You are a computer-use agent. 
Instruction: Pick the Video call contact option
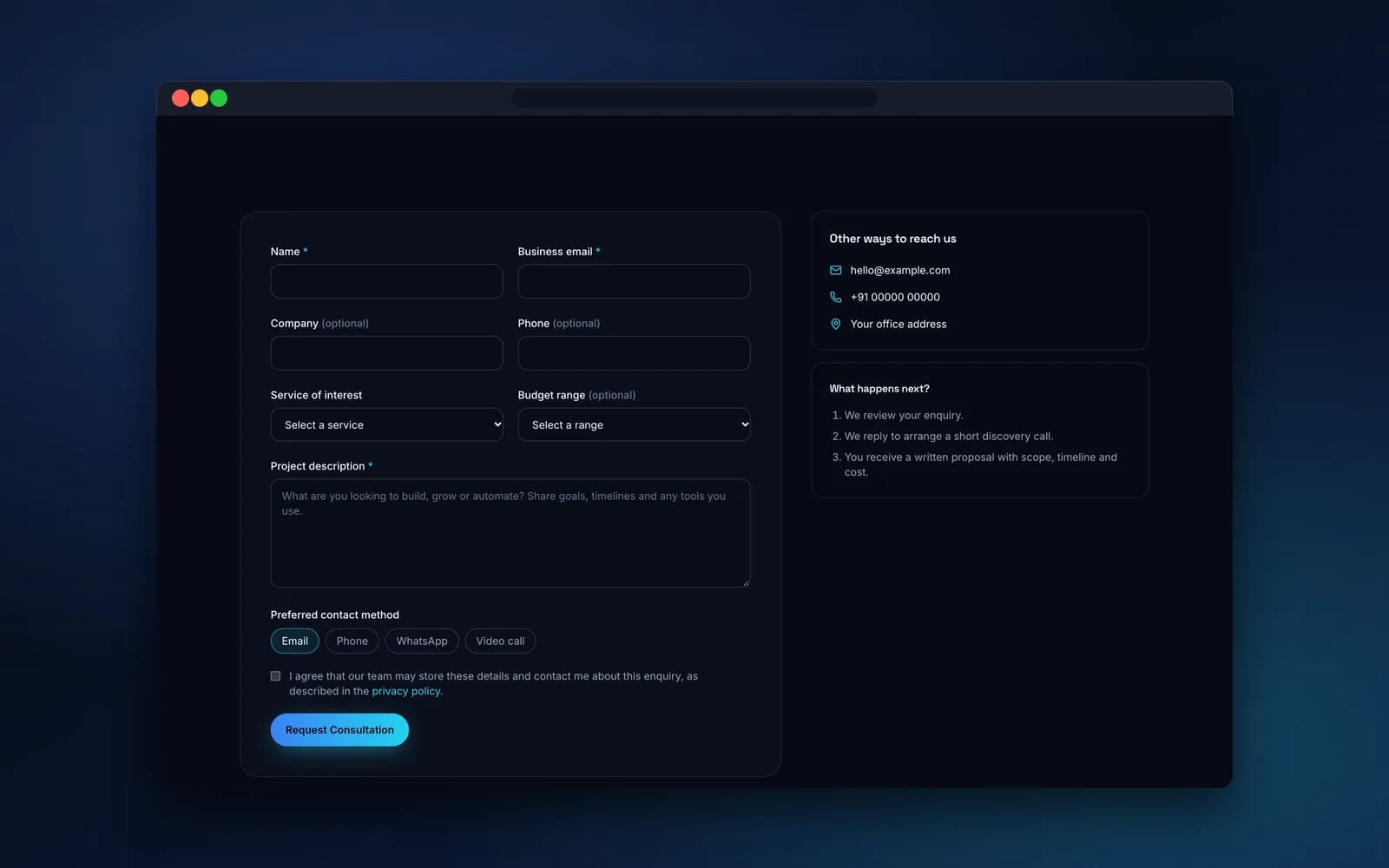tap(500, 641)
